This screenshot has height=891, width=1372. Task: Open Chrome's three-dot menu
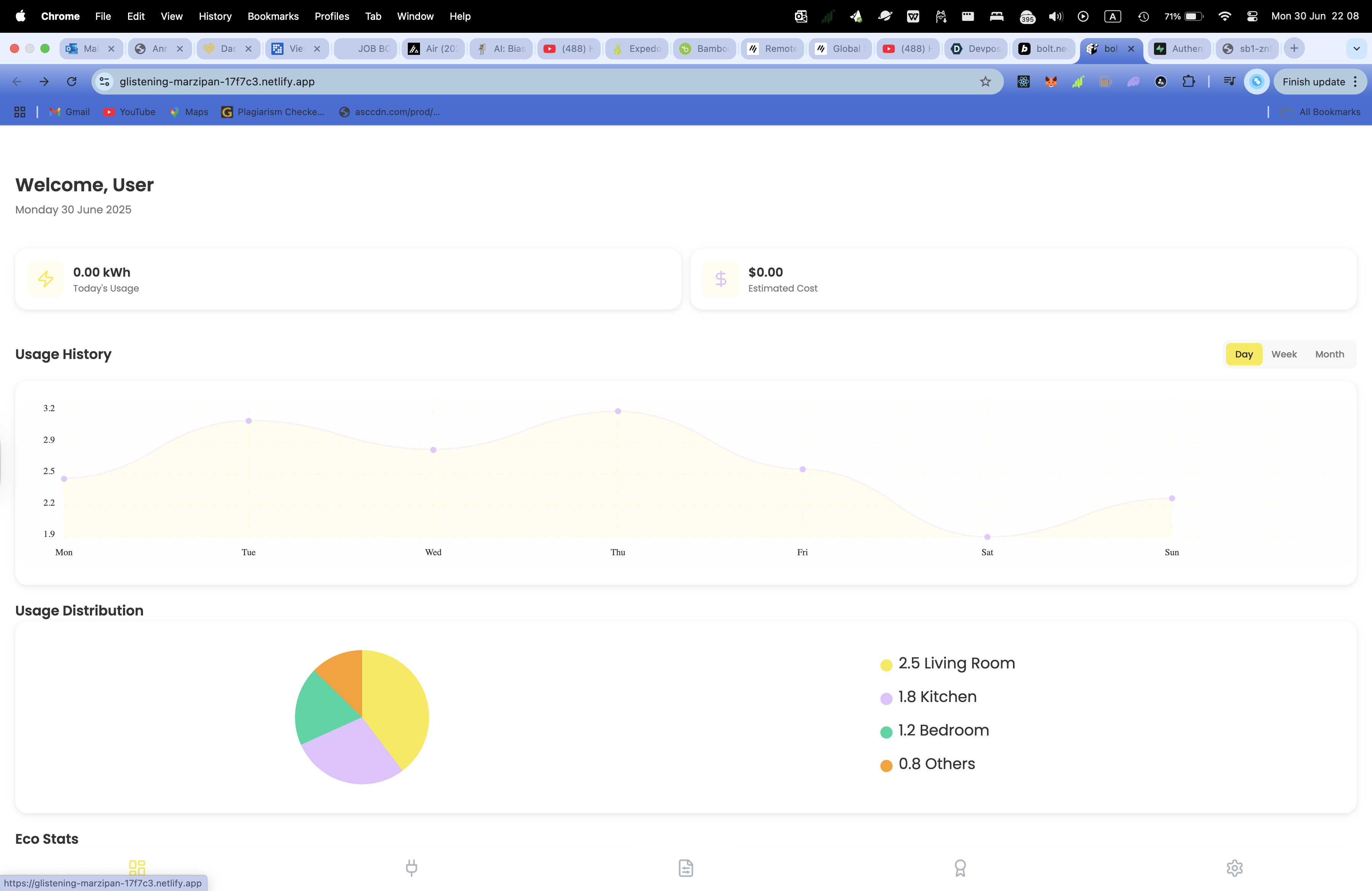coord(1356,82)
